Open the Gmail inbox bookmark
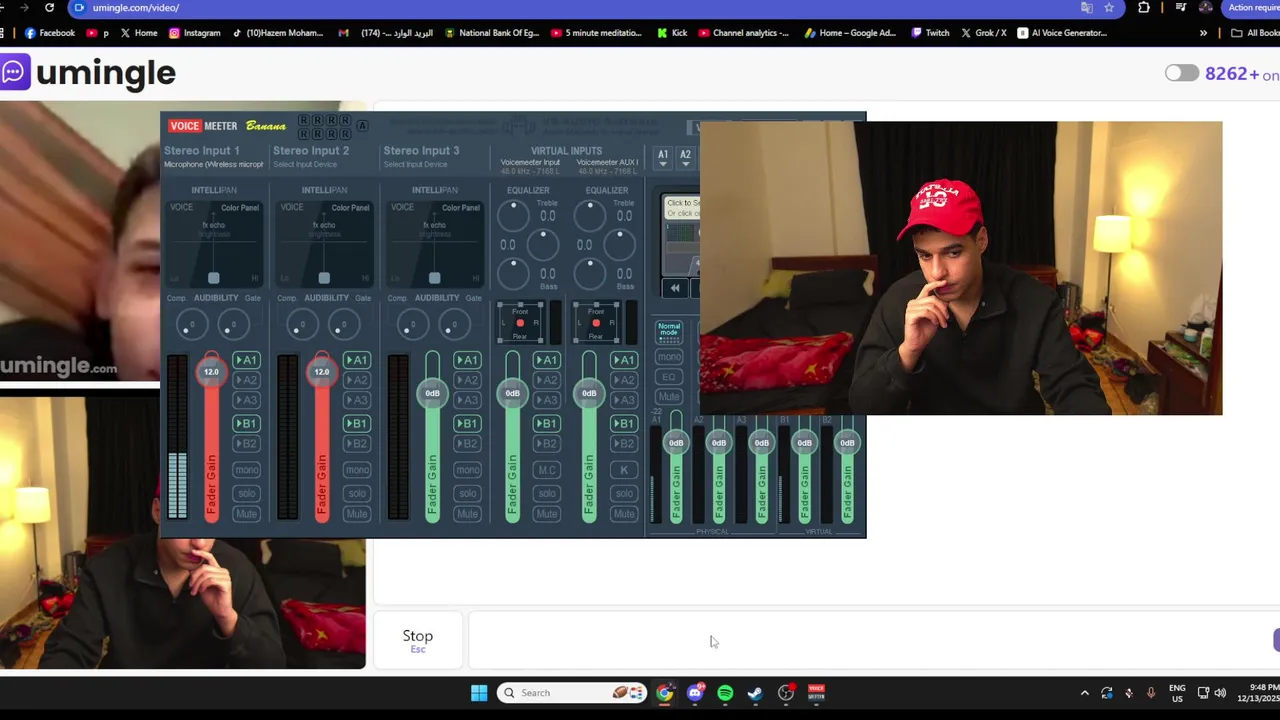 (386, 33)
